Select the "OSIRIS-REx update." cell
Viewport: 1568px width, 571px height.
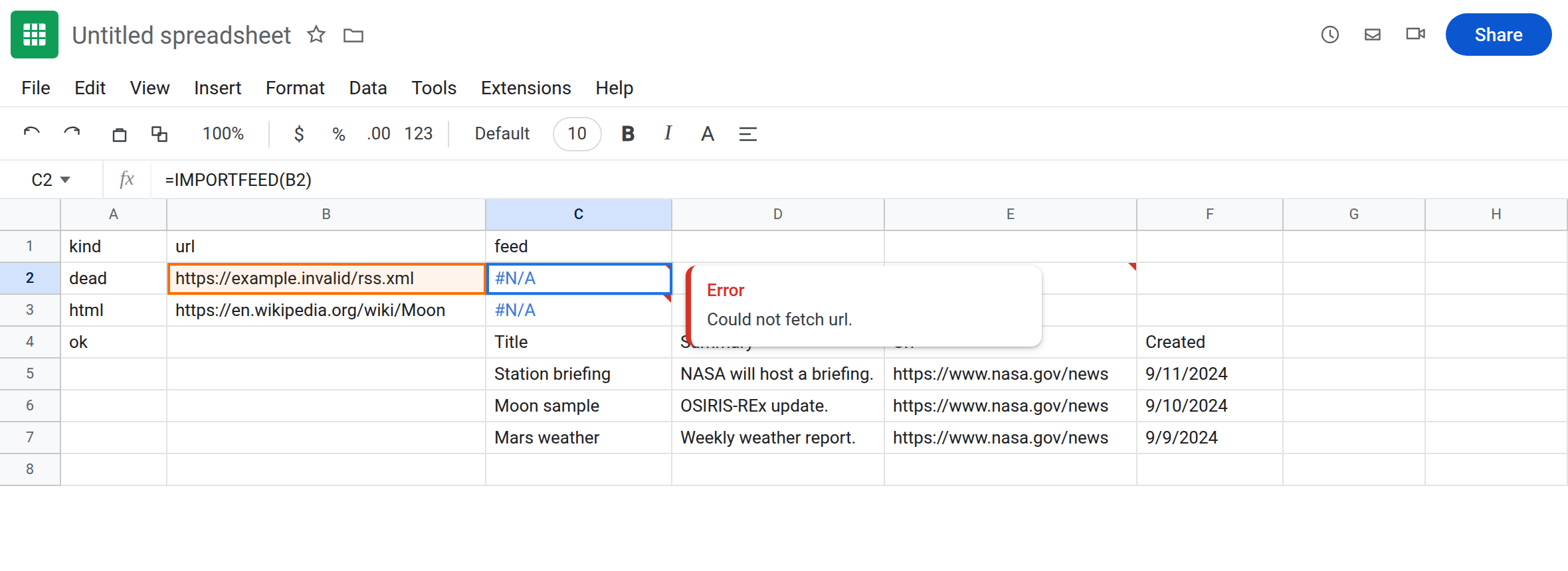[x=778, y=406]
